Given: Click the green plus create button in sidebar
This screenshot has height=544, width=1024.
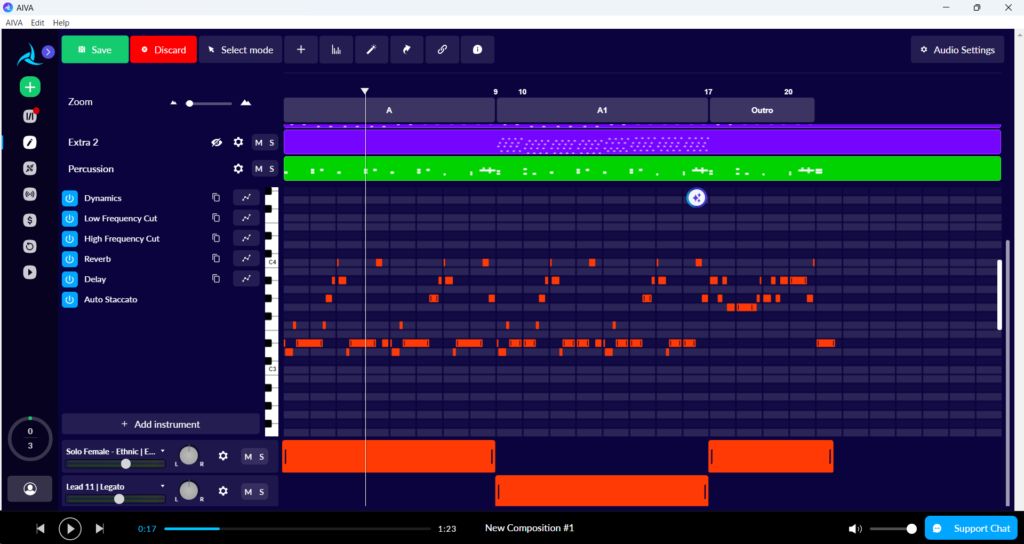Looking at the screenshot, I should tap(29, 87).
